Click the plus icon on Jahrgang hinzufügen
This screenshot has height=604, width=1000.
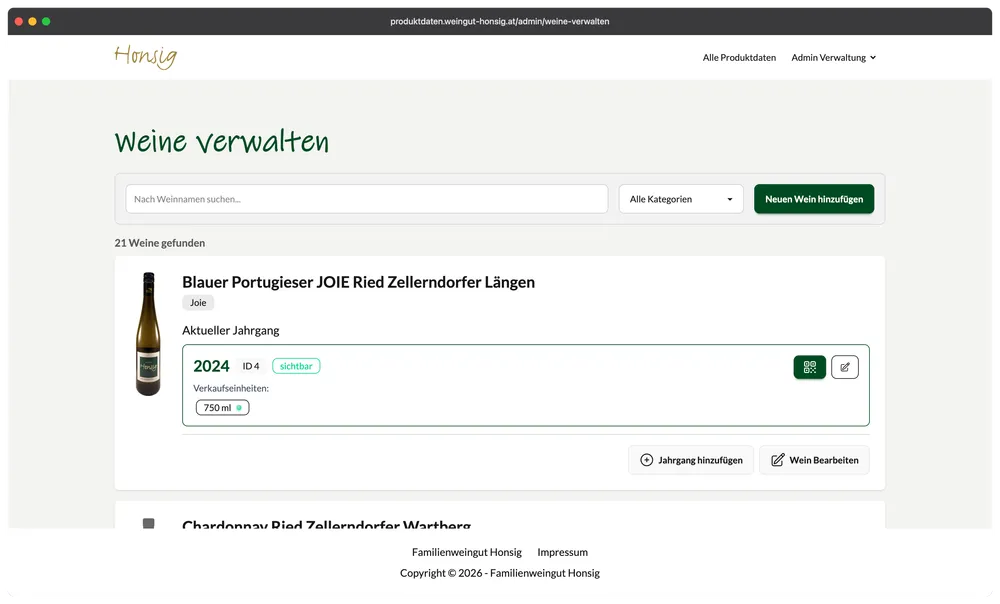[x=646, y=460]
